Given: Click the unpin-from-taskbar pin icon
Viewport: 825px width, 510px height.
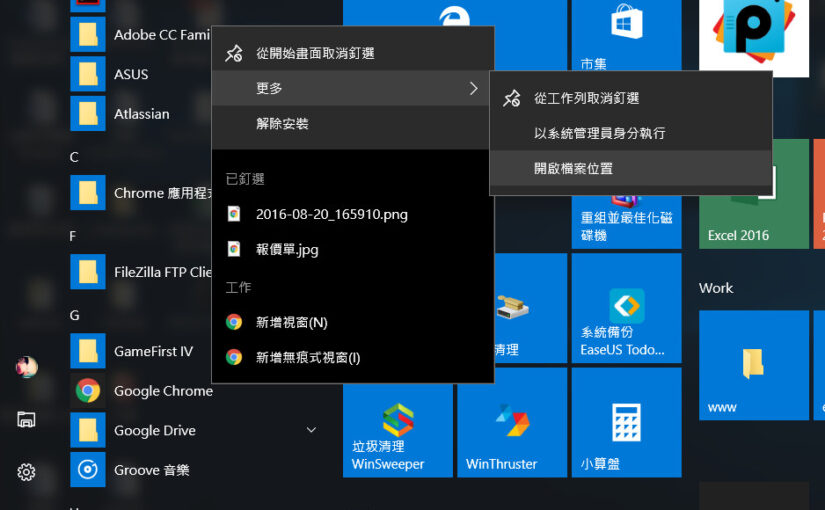Looking at the screenshot, I should point(511,98).
